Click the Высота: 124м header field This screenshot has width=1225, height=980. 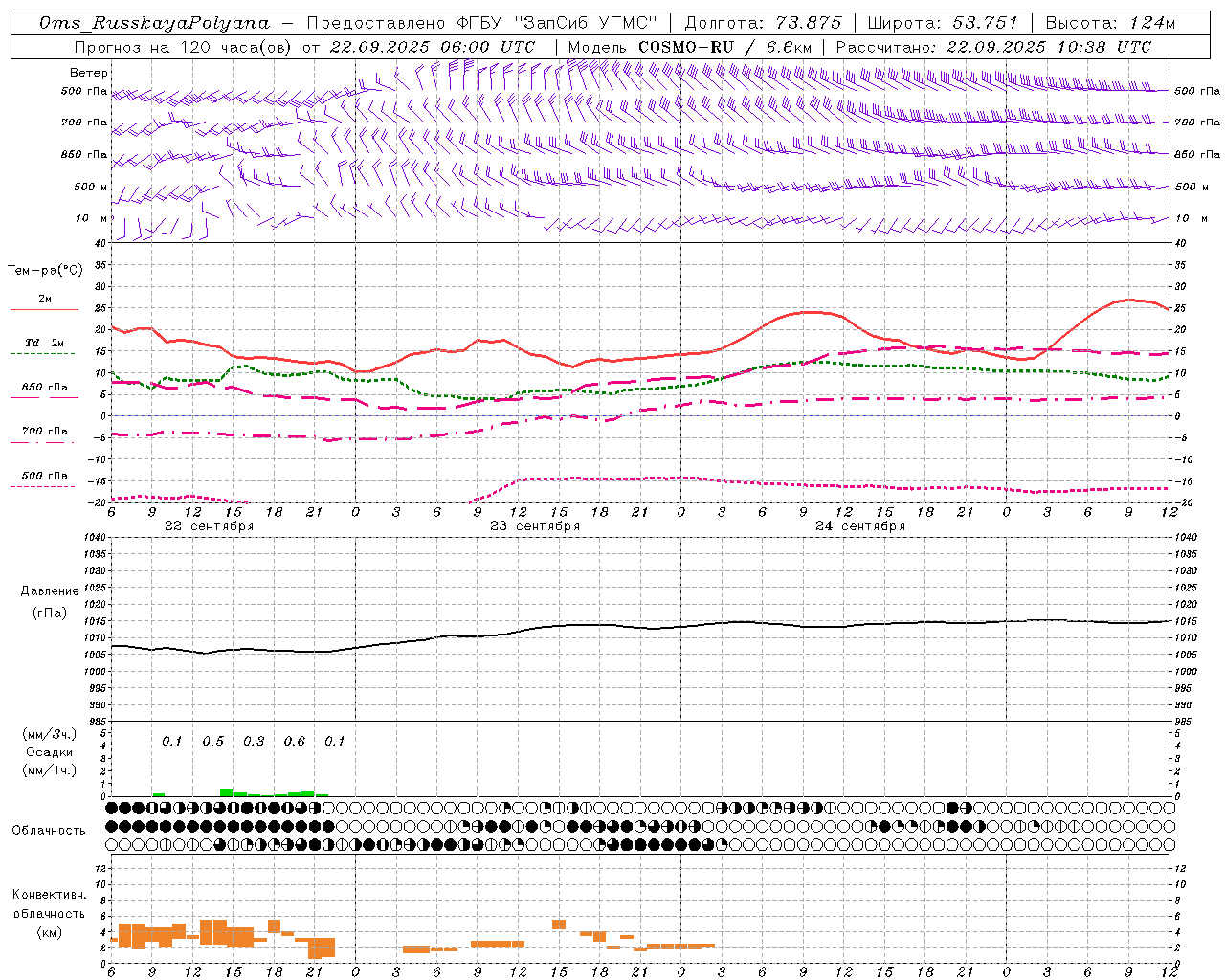(1110, 23)
